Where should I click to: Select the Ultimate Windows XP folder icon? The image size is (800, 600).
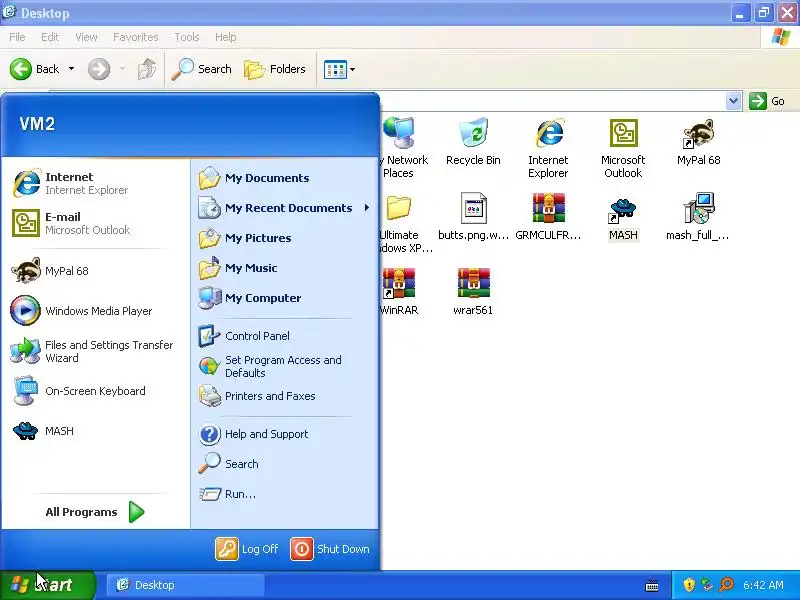[406, 223]
